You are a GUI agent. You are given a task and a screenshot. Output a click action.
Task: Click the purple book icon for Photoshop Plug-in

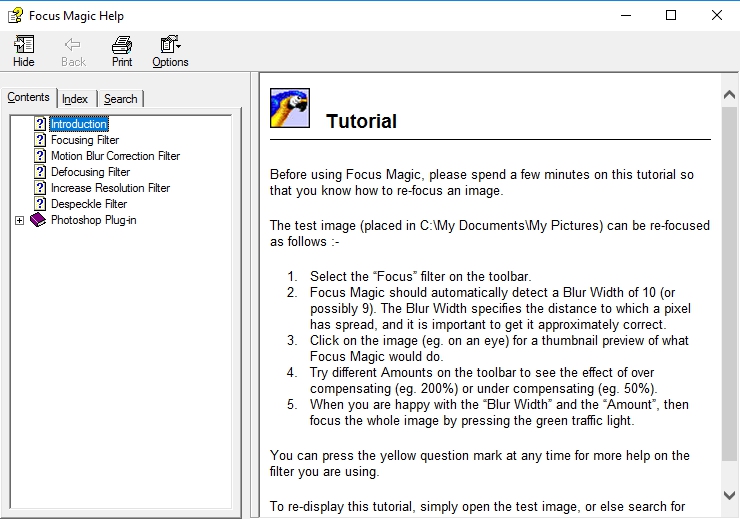38,220
